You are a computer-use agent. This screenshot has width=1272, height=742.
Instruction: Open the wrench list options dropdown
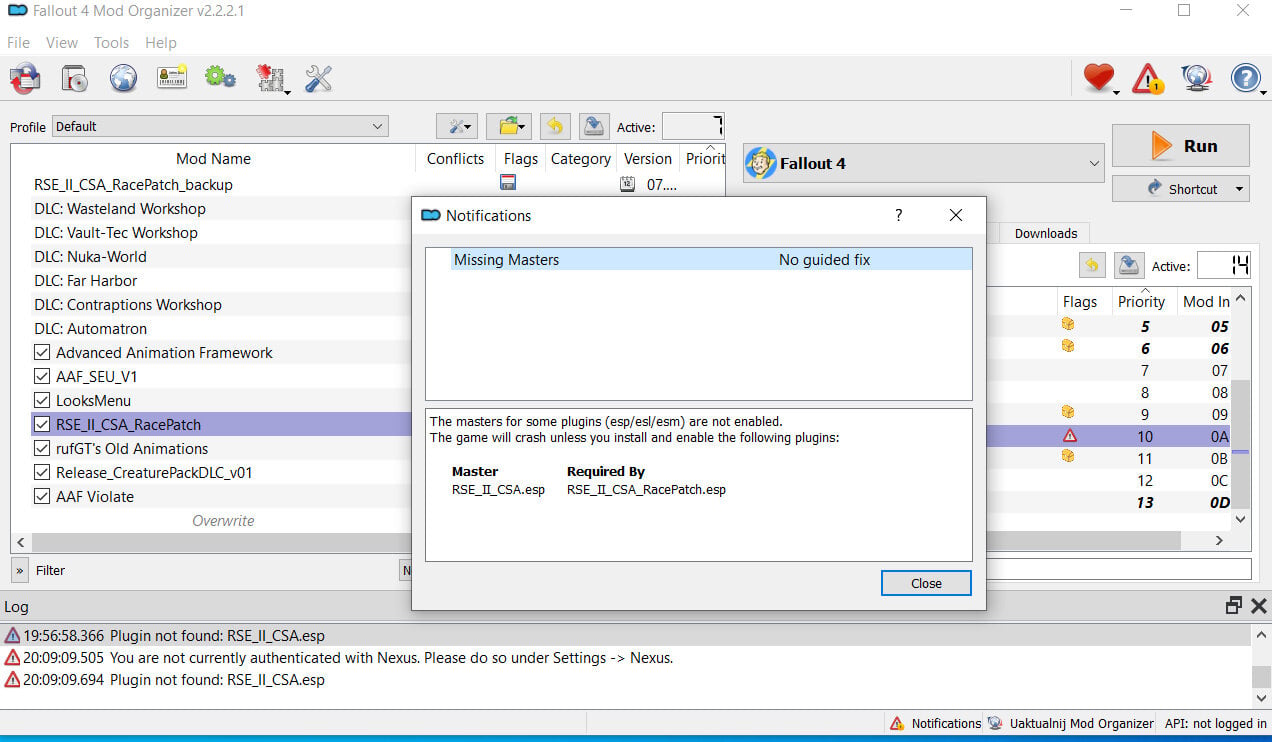pyautogui.click(x=458, y=126)
